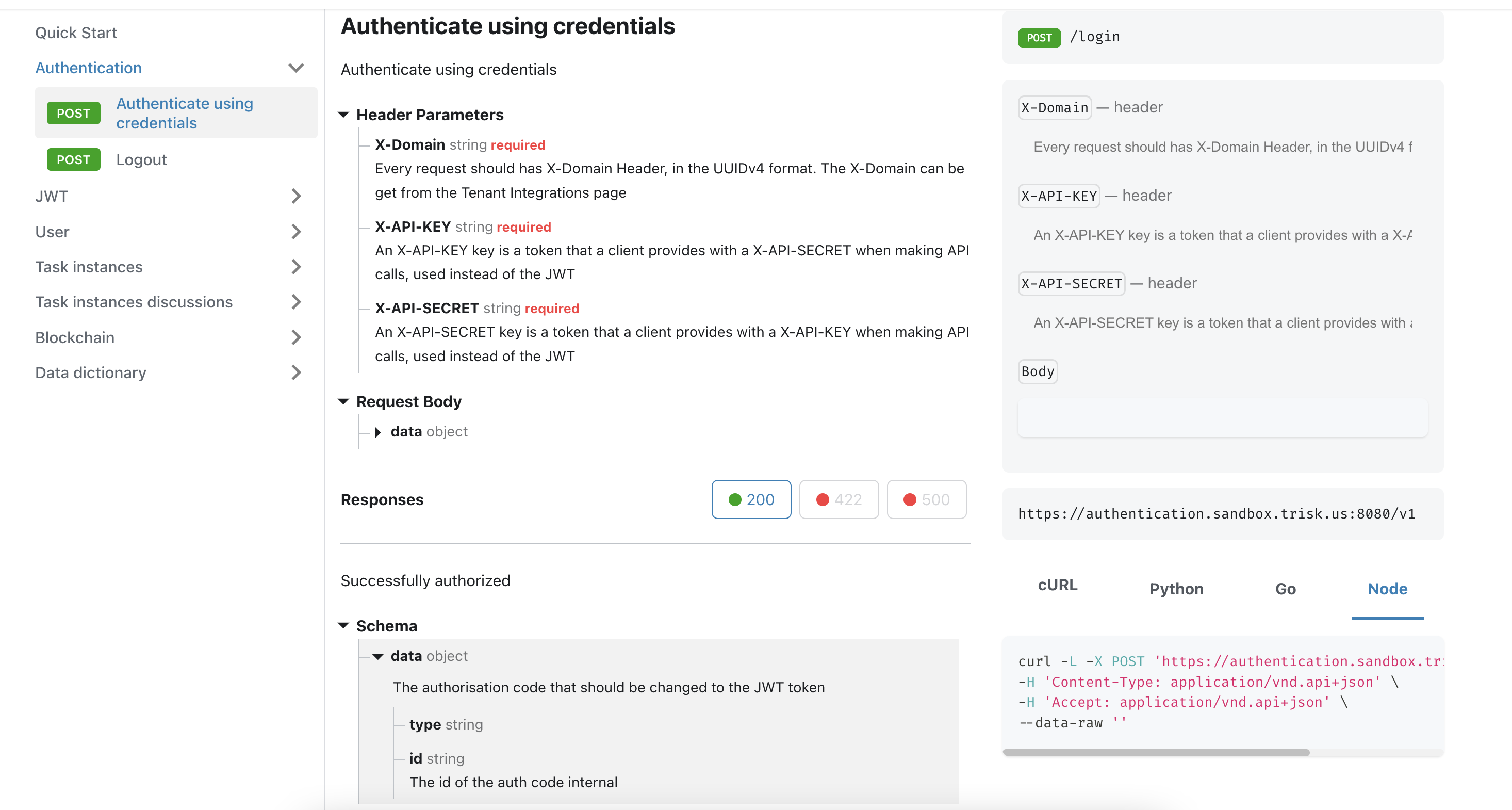View the 422 response details

tap(838, 499)
